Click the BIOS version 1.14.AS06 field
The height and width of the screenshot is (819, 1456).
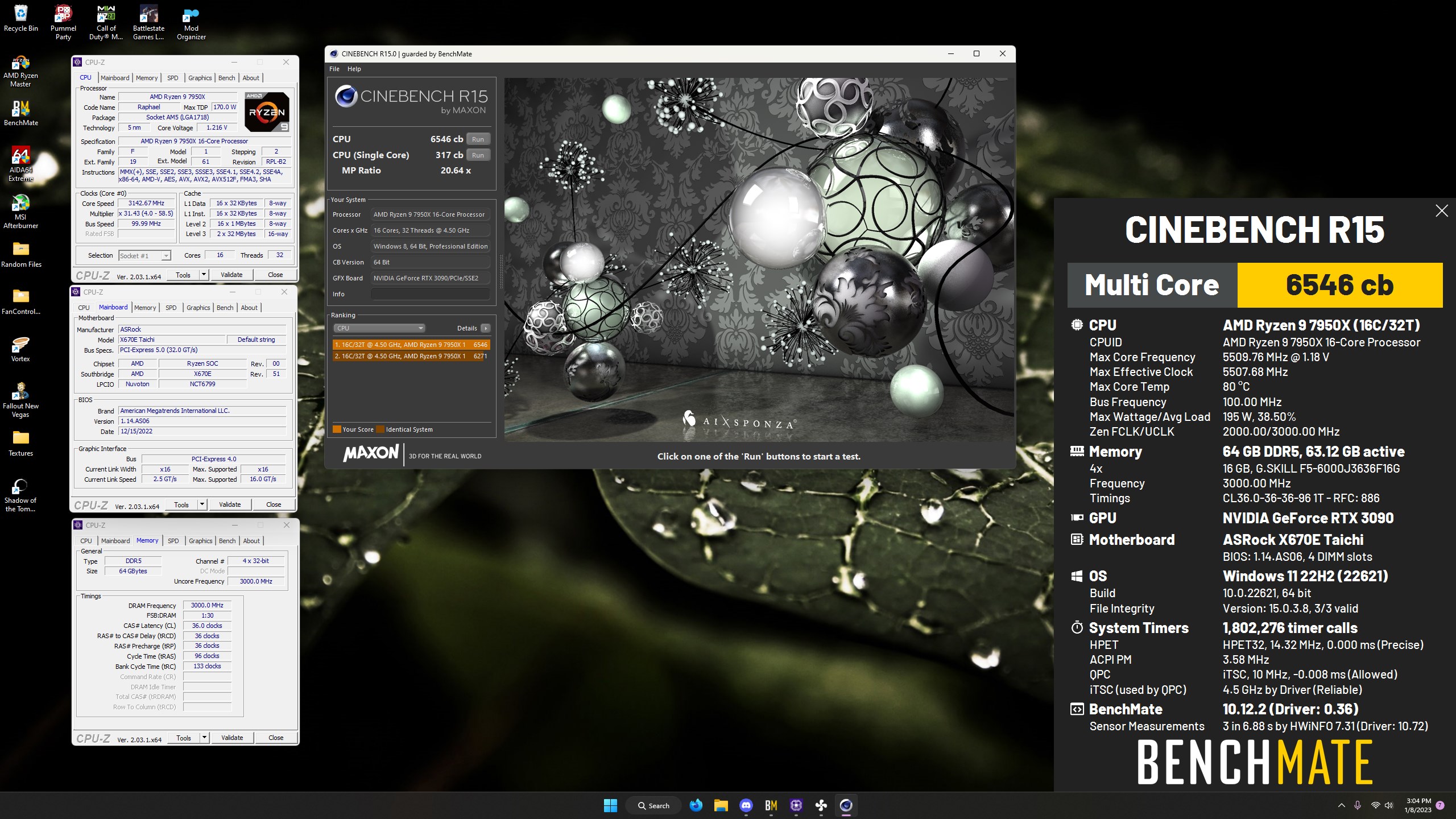[x=202, y=421]
